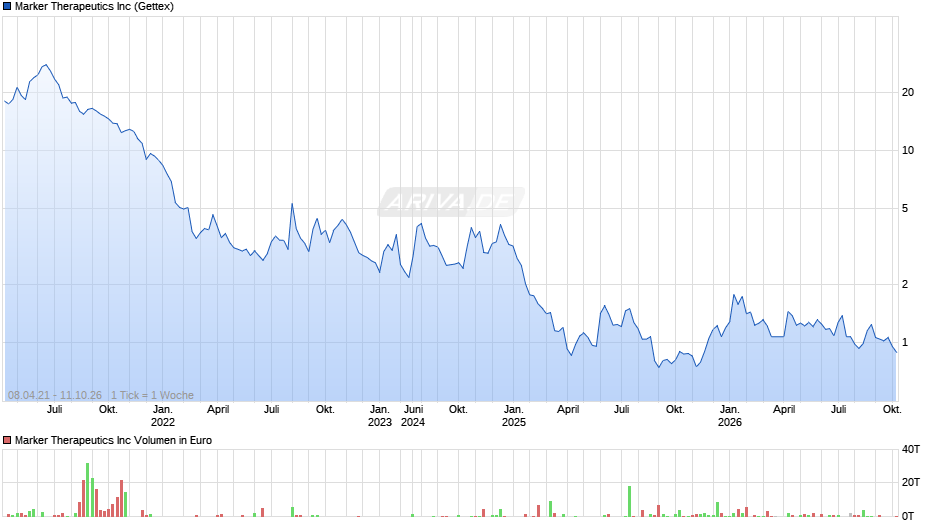The image size is (940, 526).
Task: Select the chart title Marker Therapeutics Inc (Gettex)
Action: [x=94, y=7]
